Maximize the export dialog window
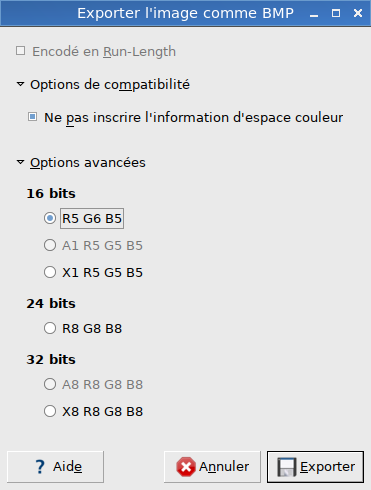 click(336, 13)
